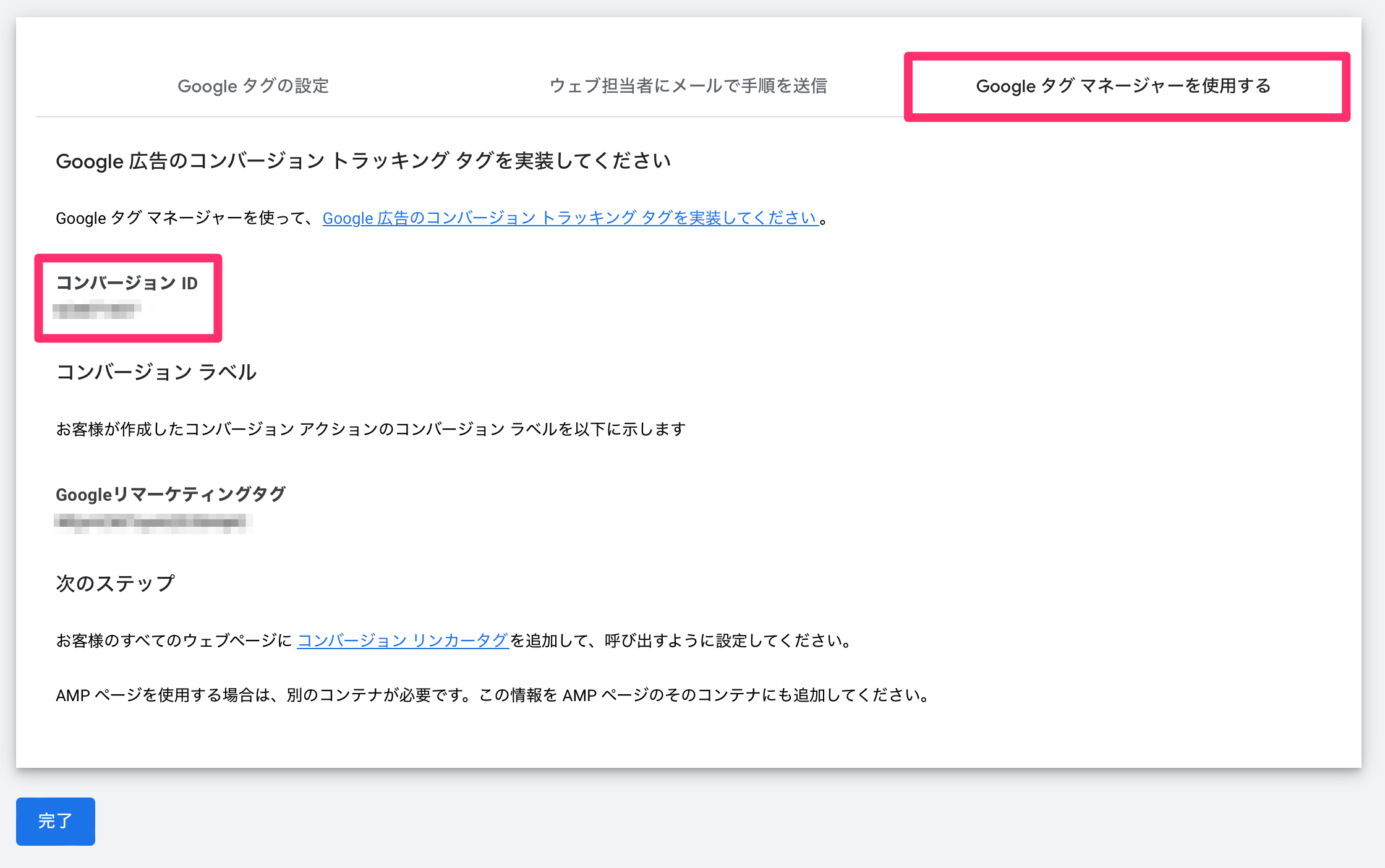The height and width of the screenshot is (868, 1385).
Task: Click the blurred Googleリマーケティングタグ value
Action: pyautogui.click(x=153, y=523)
